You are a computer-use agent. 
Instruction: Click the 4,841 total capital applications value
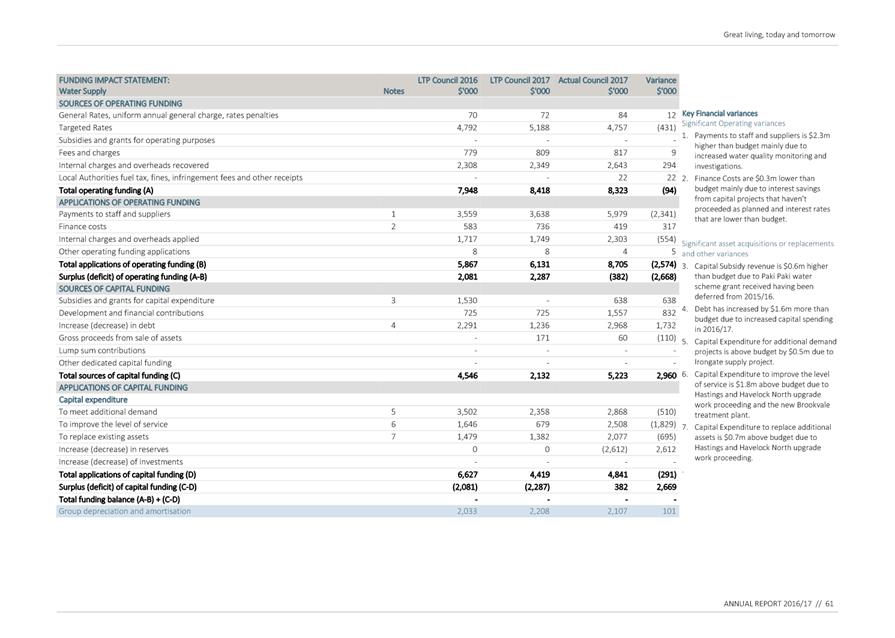point(618,475)
